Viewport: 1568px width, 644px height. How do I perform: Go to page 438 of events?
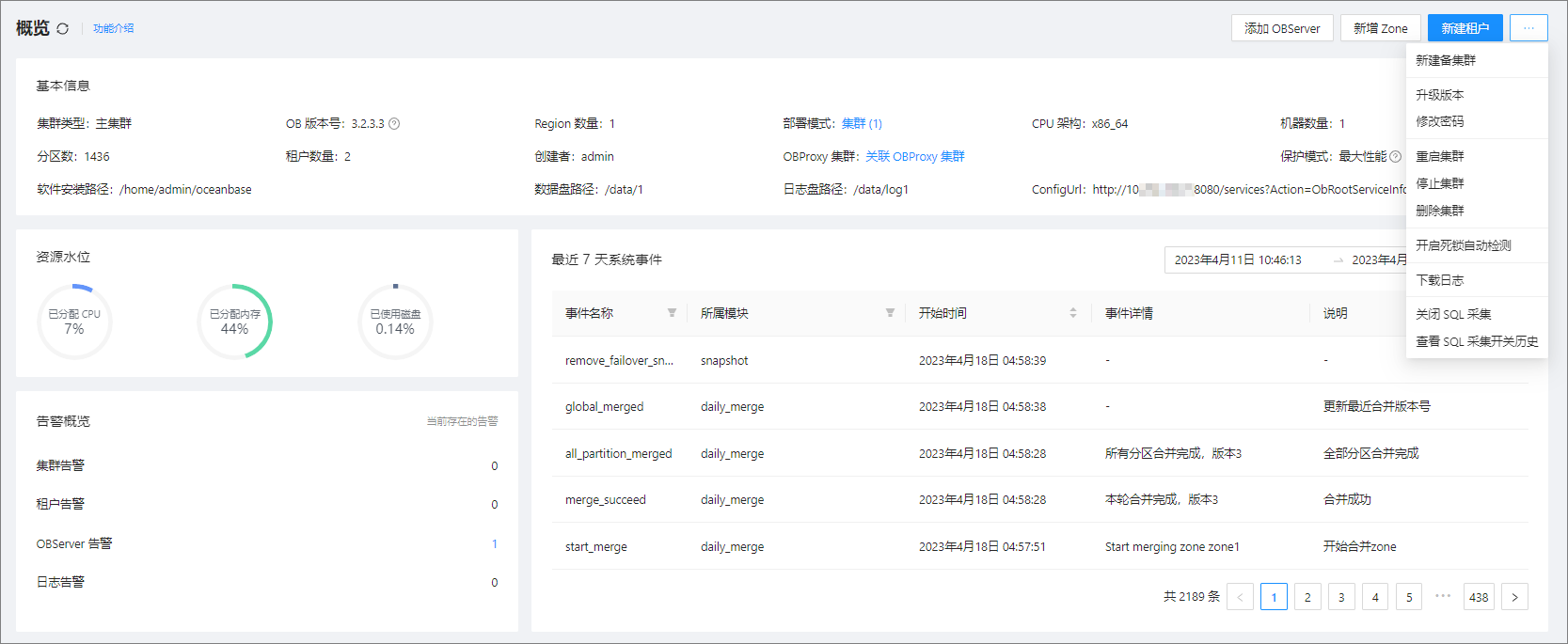click(1479, 597)
